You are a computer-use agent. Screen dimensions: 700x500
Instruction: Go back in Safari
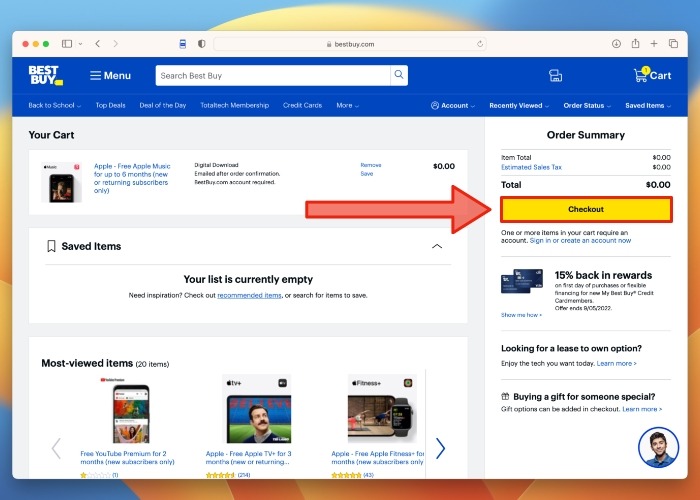[97, 44]
